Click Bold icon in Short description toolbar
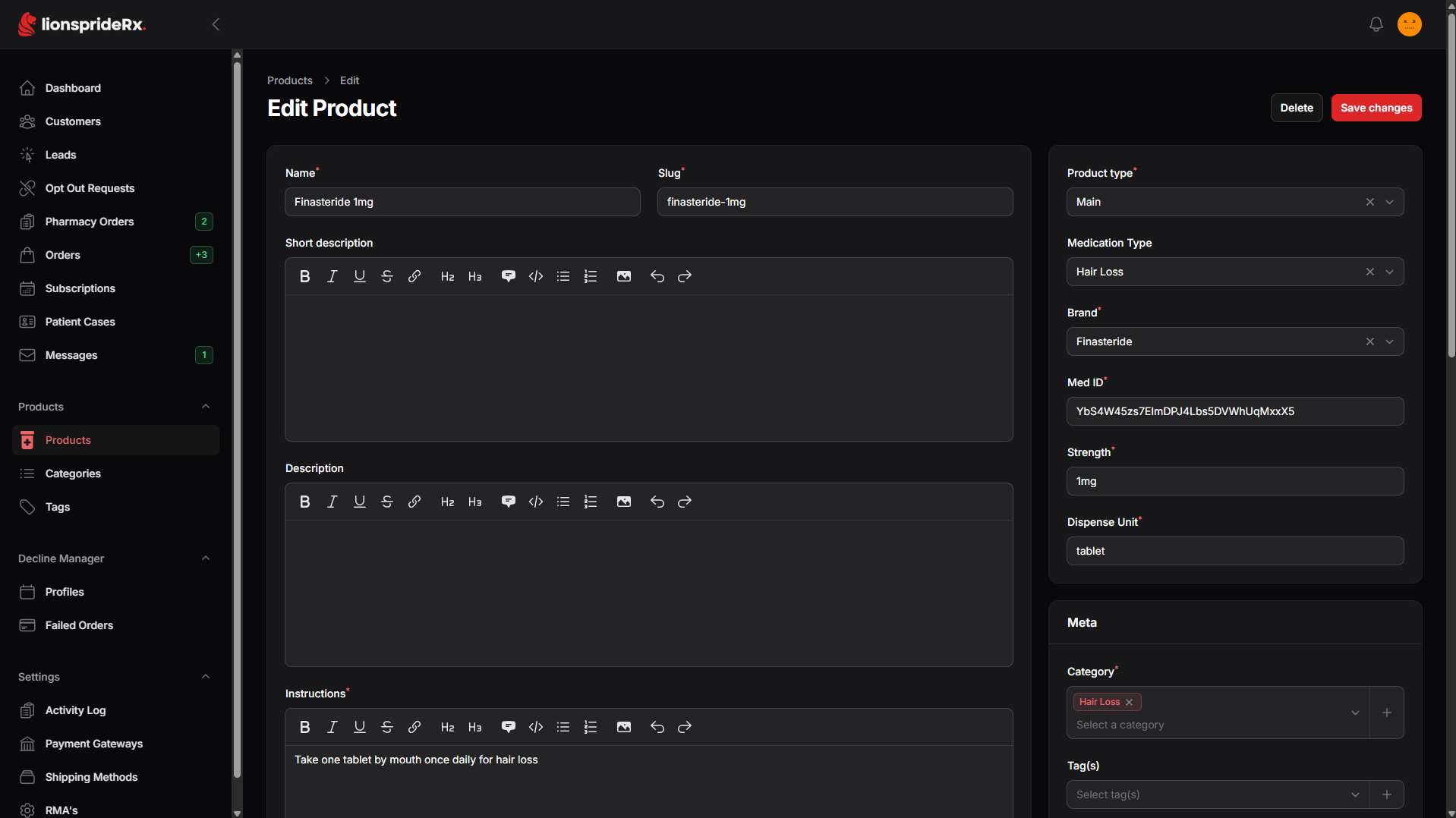 click(304, 276)
